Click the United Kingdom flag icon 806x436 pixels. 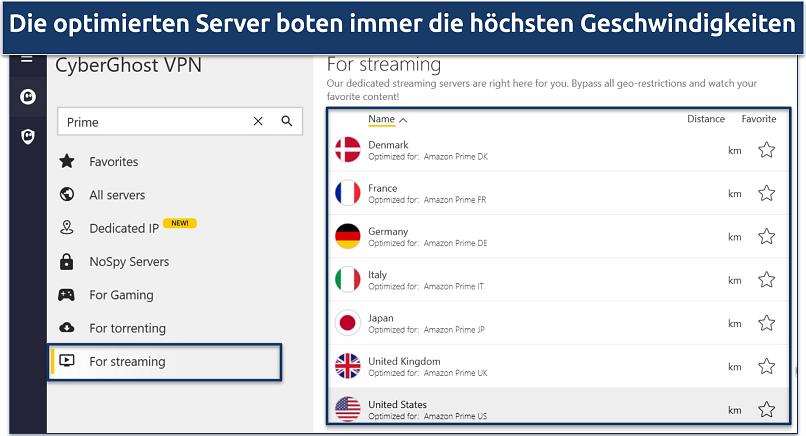click(x=347, y=366)
